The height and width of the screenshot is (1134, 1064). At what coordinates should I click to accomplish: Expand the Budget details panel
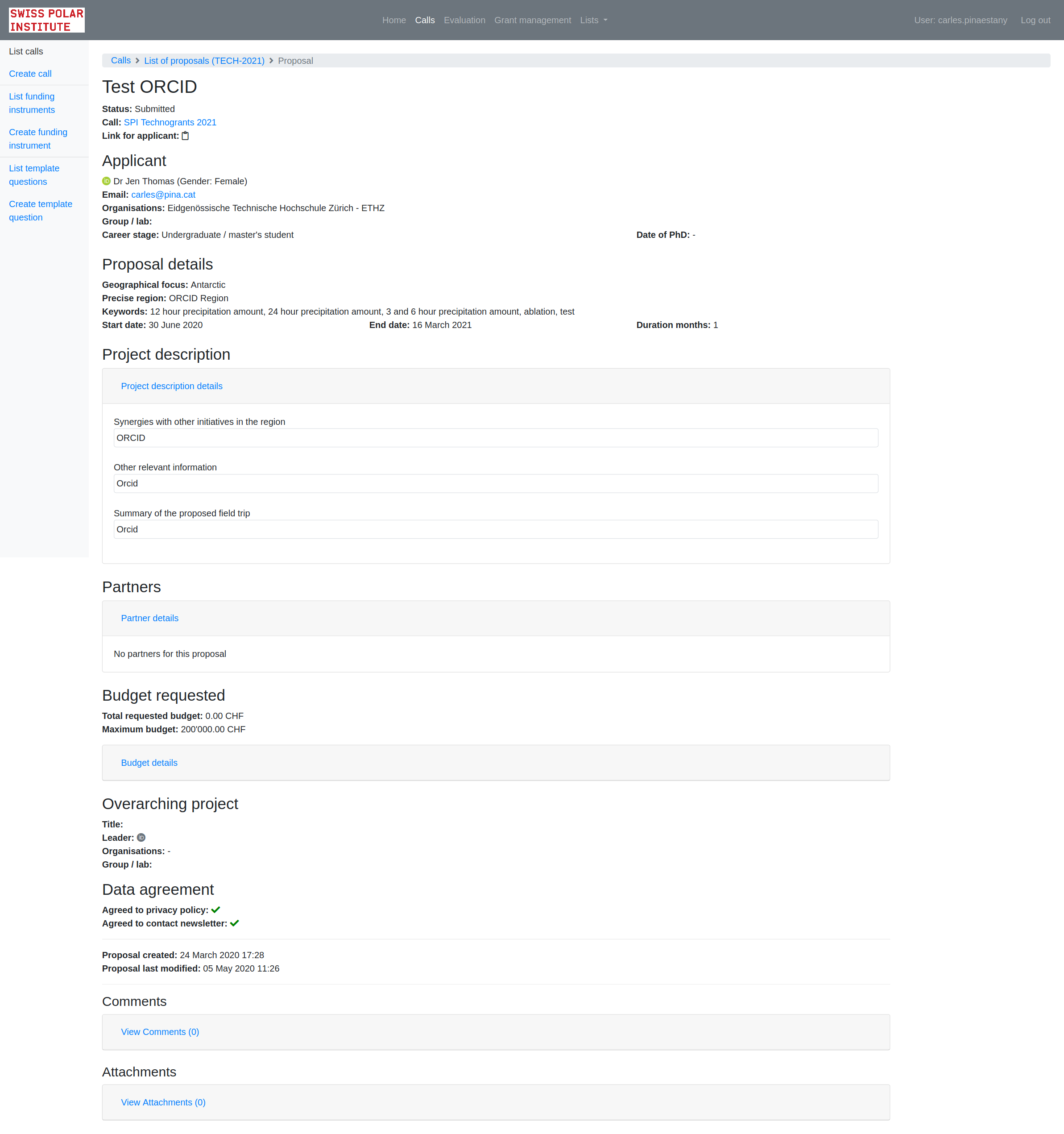pyautogui.click(x=149, y=763)
